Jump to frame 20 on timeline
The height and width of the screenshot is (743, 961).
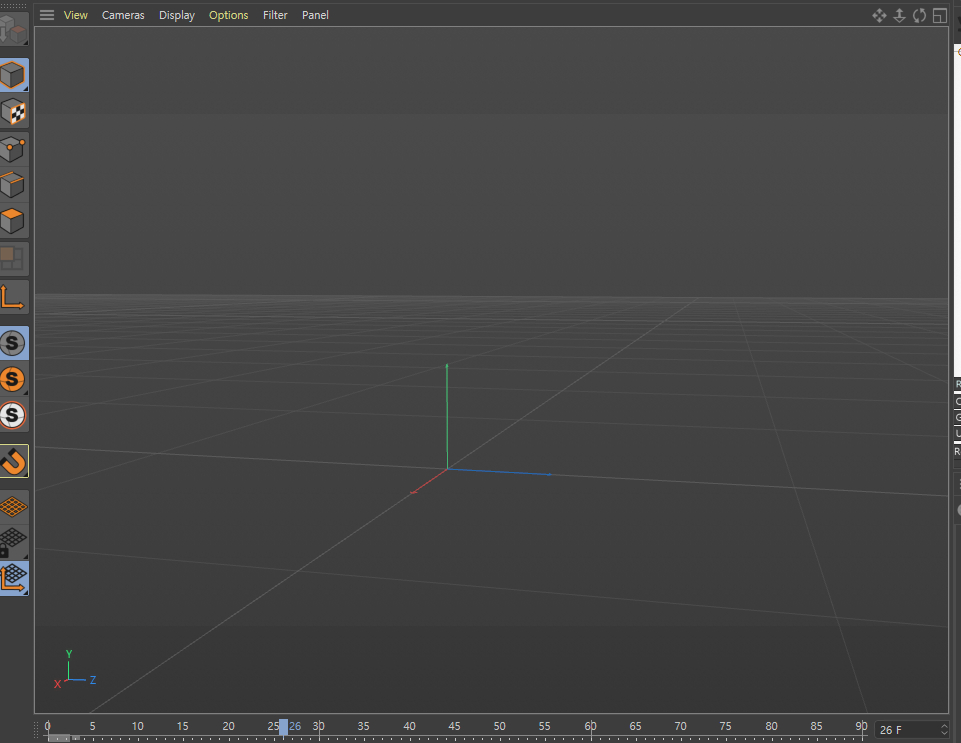point(228,726)
